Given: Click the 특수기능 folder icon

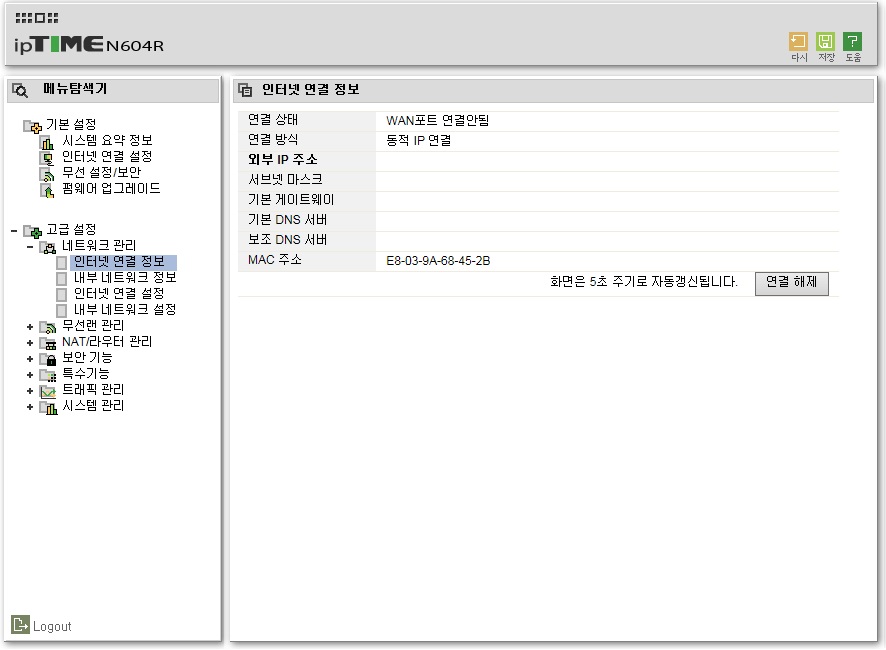Looking at the screenshot, I should (x=47, y=375).
